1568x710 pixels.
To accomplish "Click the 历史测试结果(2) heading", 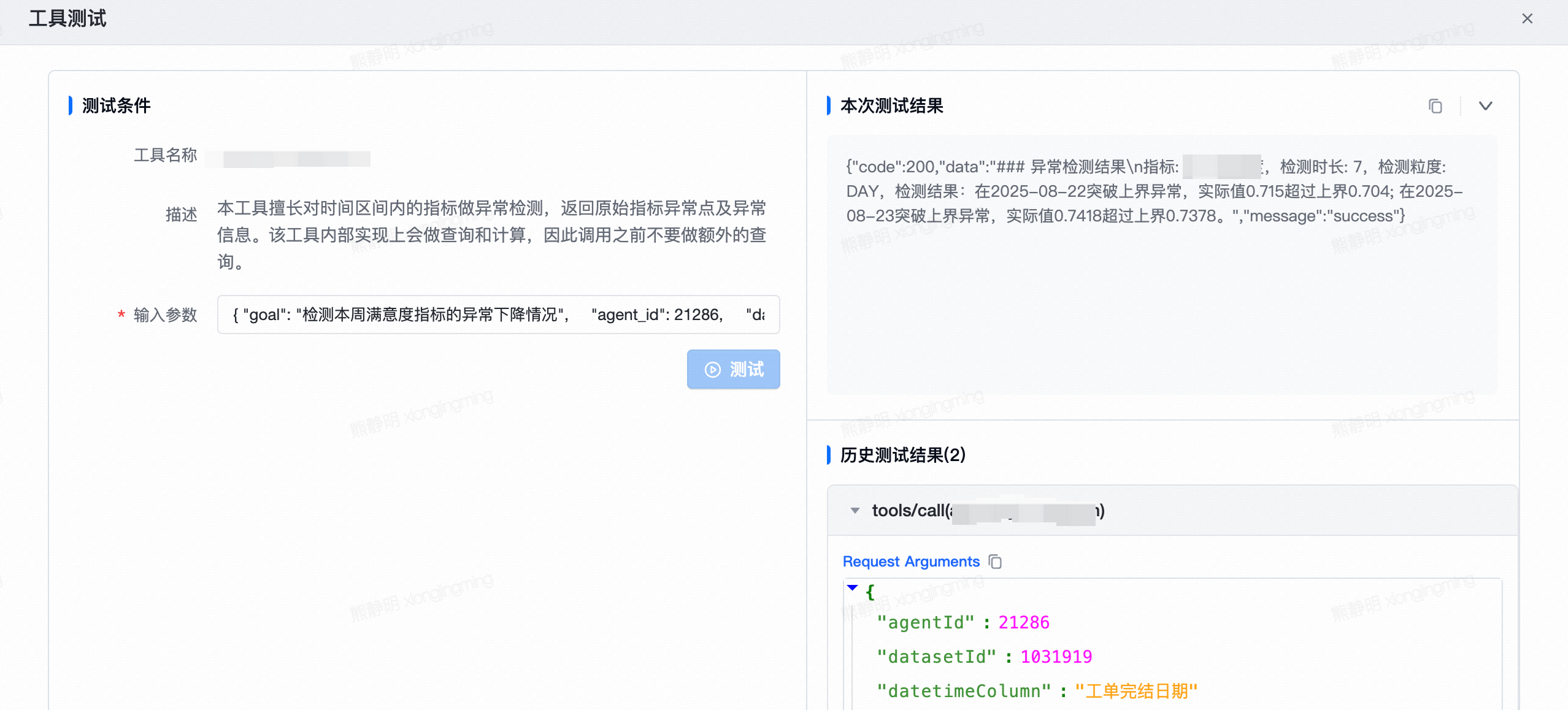I will tap(902, 455).
